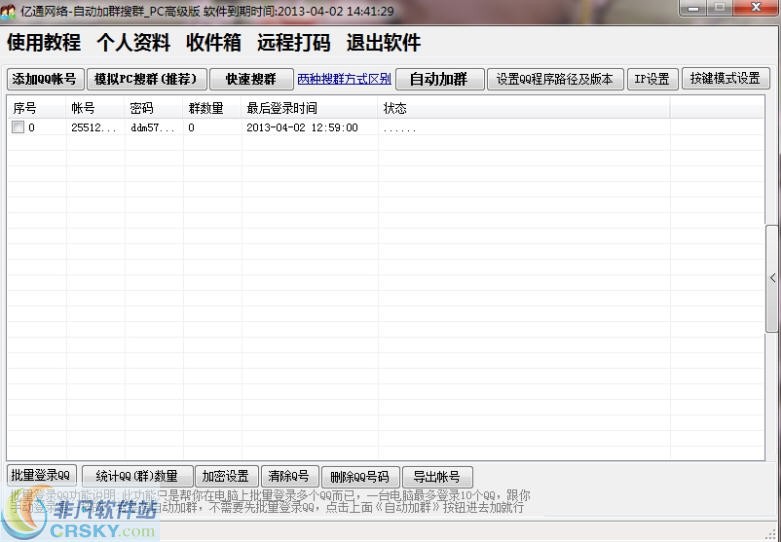Click the 导出帐号 button
Screen dimensions: 781x542
point(437,477)
